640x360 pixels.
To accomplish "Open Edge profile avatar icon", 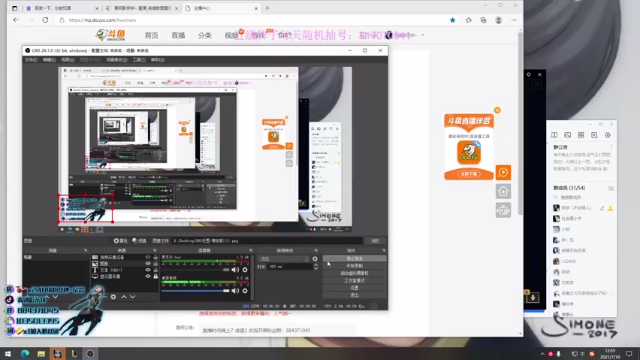I will click(x=498, y=20).
